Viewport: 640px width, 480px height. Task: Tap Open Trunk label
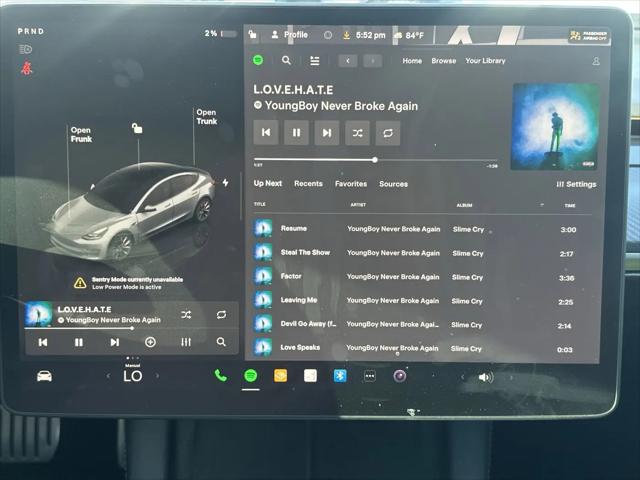click(207, 116)
